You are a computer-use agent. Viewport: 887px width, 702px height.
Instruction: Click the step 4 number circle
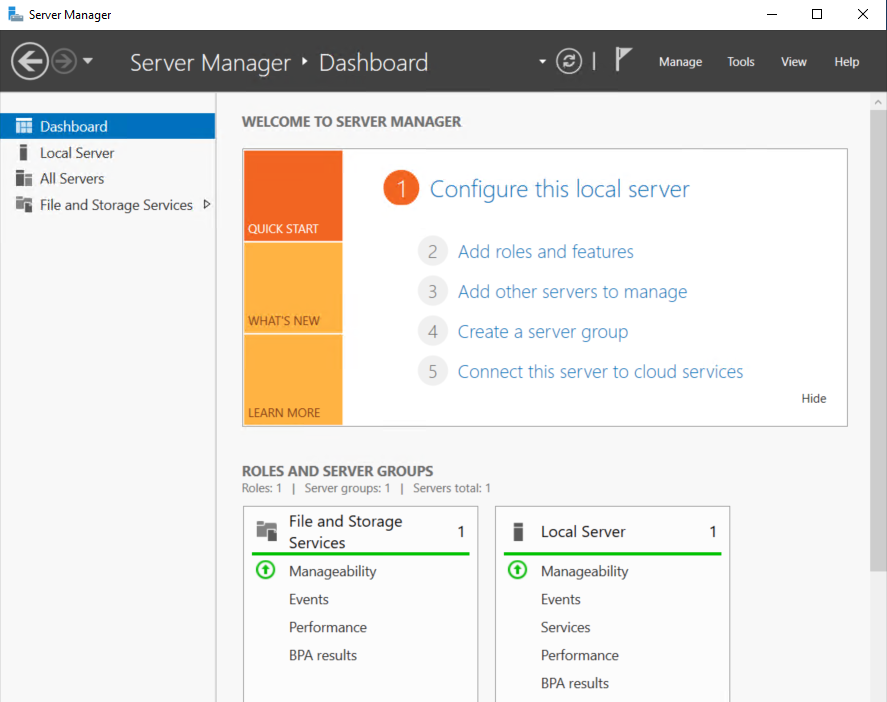click(433, 331)
